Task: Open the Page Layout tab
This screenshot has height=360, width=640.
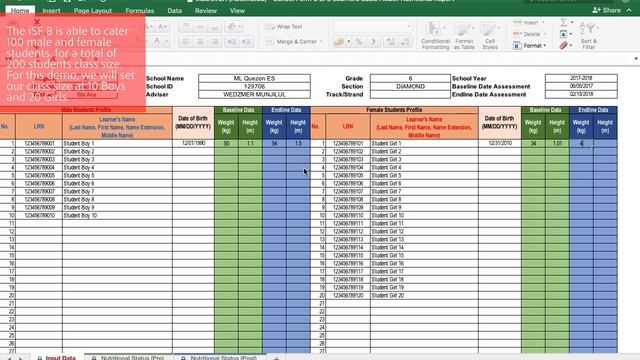Action: [x=93, y=11]
